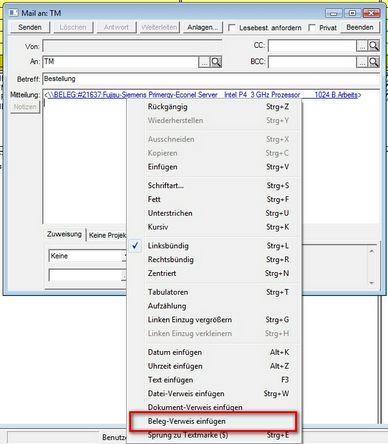Choose Datei-Verweis einfügen menu entry
Screen dimensions: 388x444
pos(214,394)
